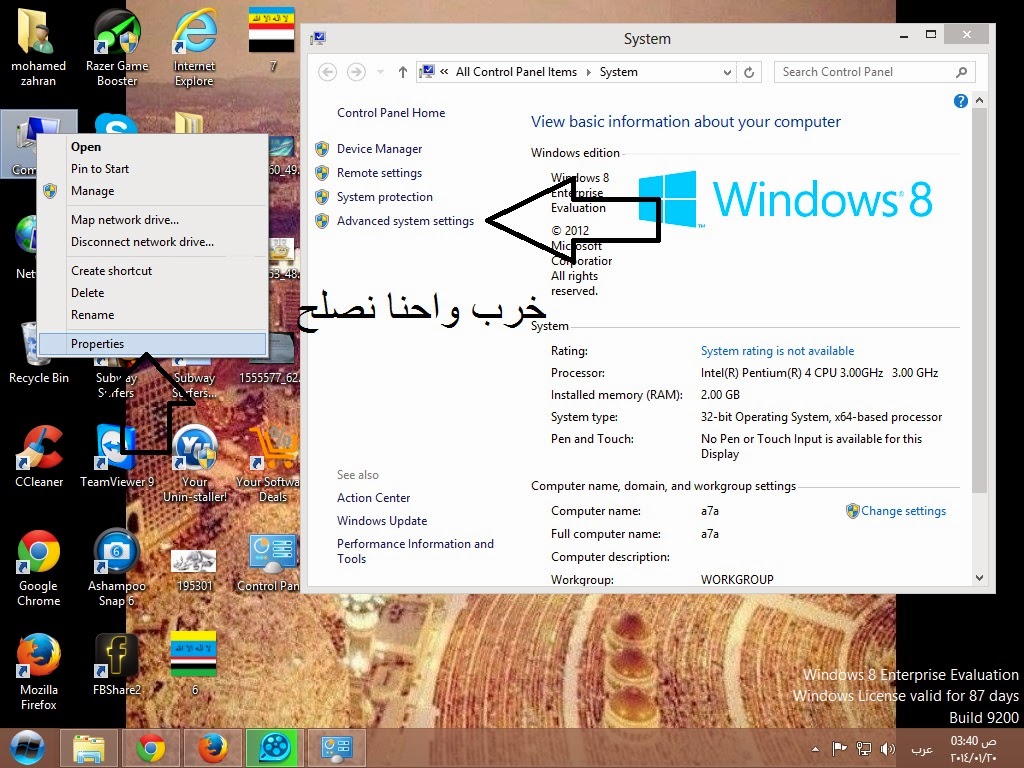Open the volume speaker tray icon
This screenshot has height=768, width=1024.
888,749
